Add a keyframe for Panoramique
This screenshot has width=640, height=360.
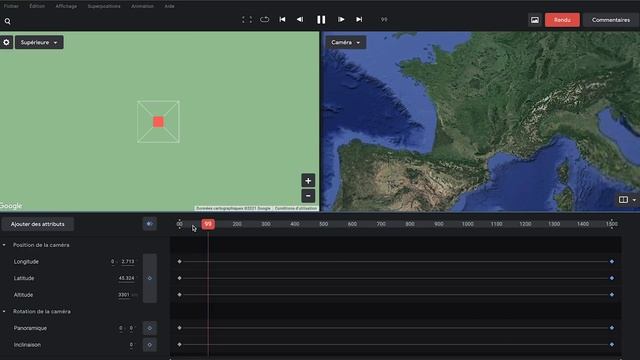click(150, 328)
